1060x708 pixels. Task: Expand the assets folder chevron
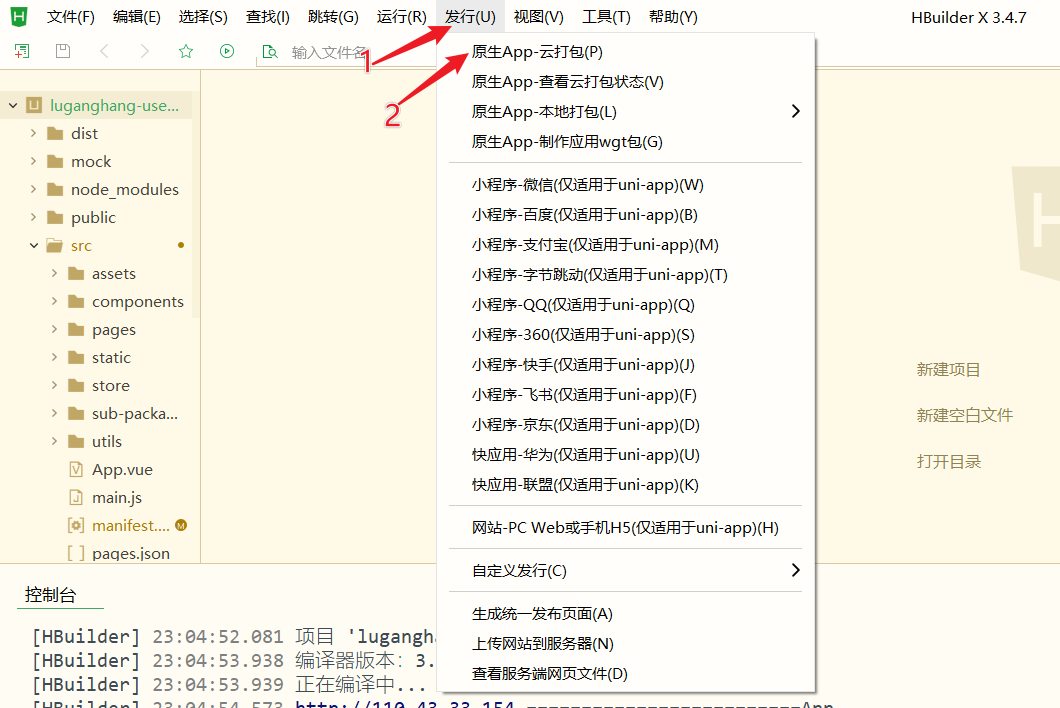(x=54, y=273)
